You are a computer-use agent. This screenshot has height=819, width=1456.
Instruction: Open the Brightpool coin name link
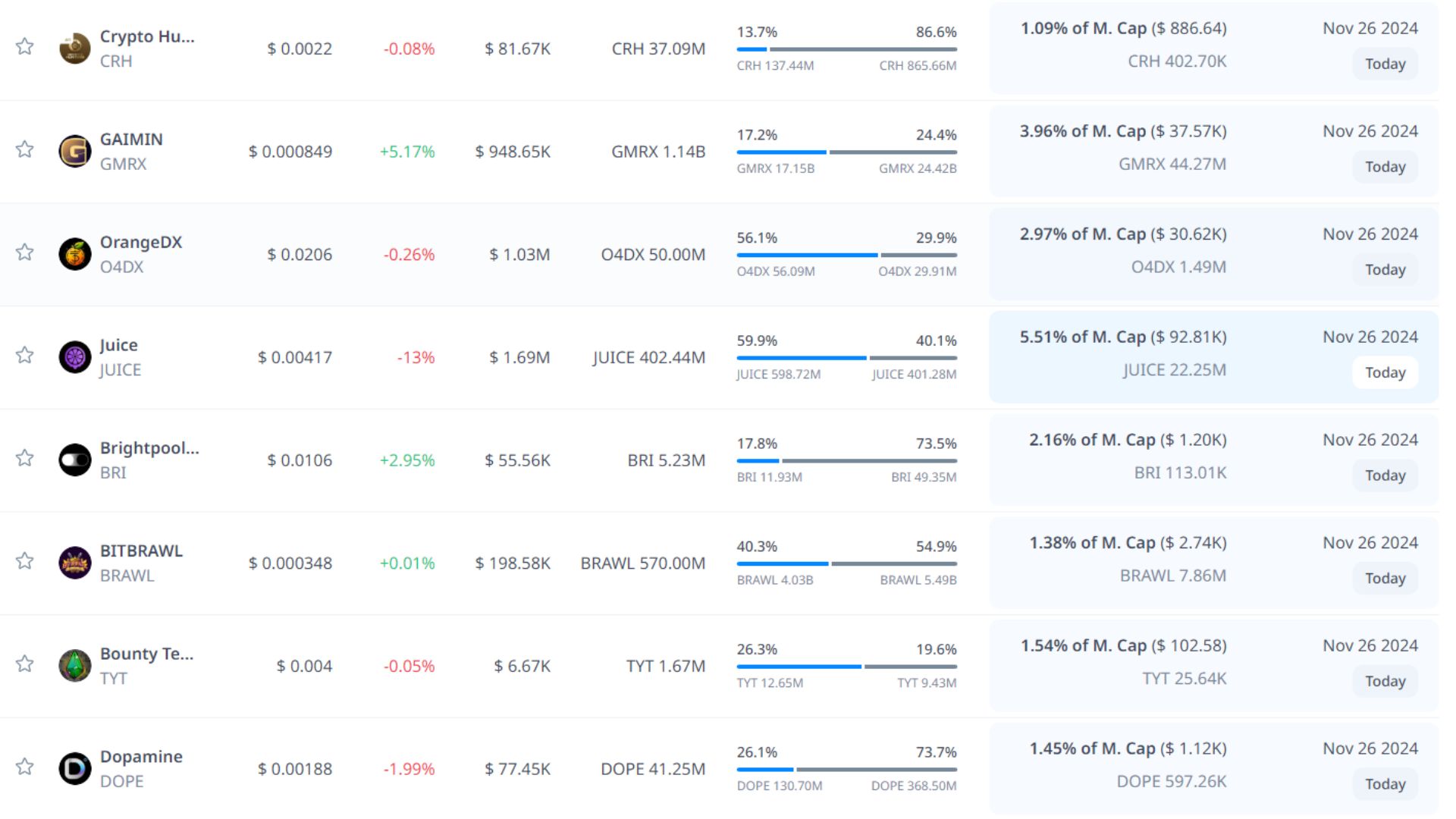click(x=149, y=448)
